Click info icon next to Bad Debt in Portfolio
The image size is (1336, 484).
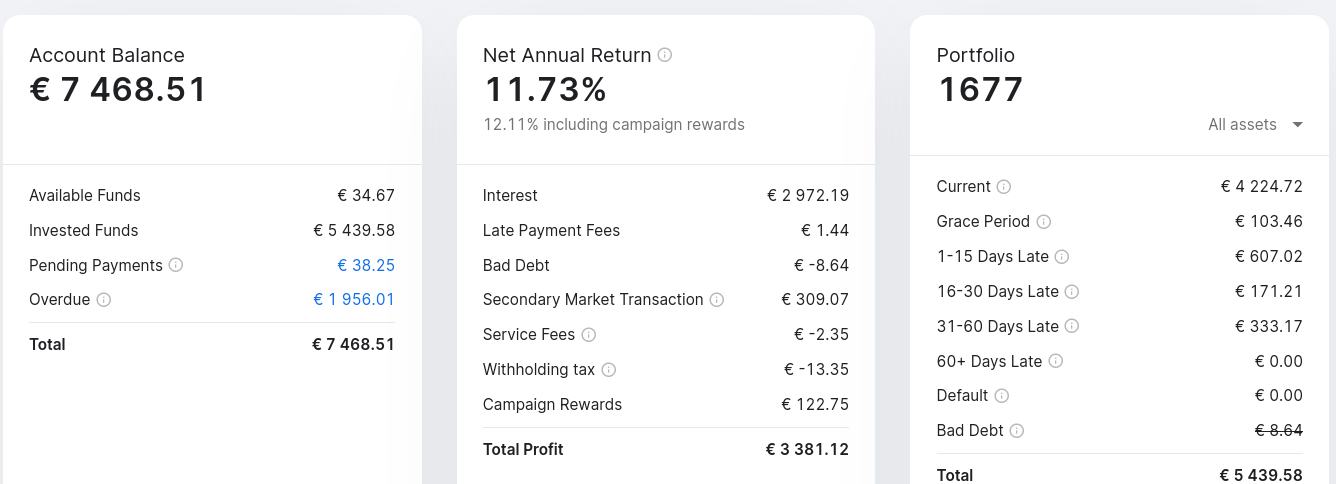[1017, 431]
